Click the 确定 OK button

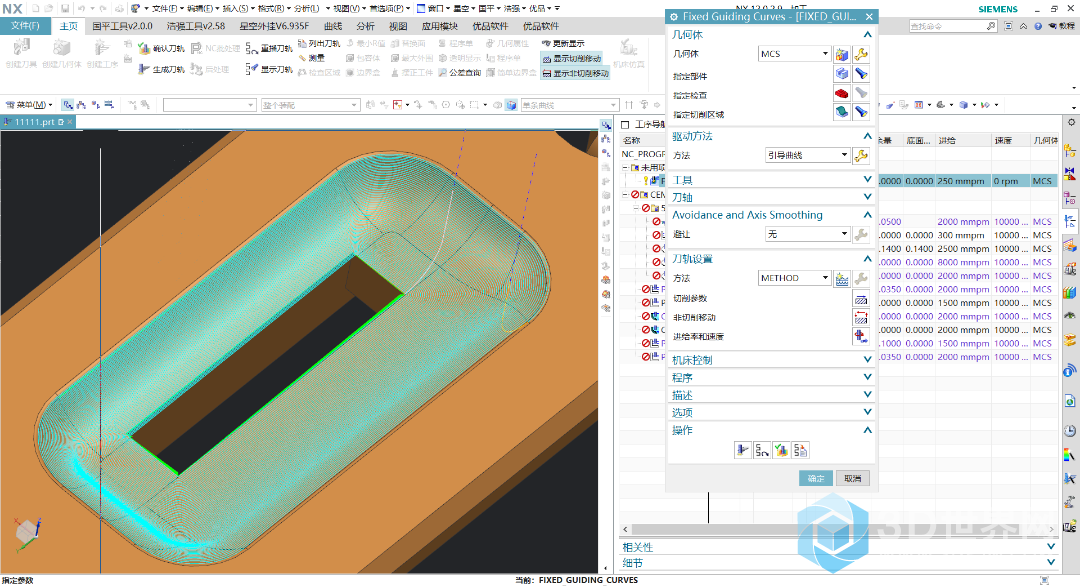pyautogui.click(x=816, y=478)
